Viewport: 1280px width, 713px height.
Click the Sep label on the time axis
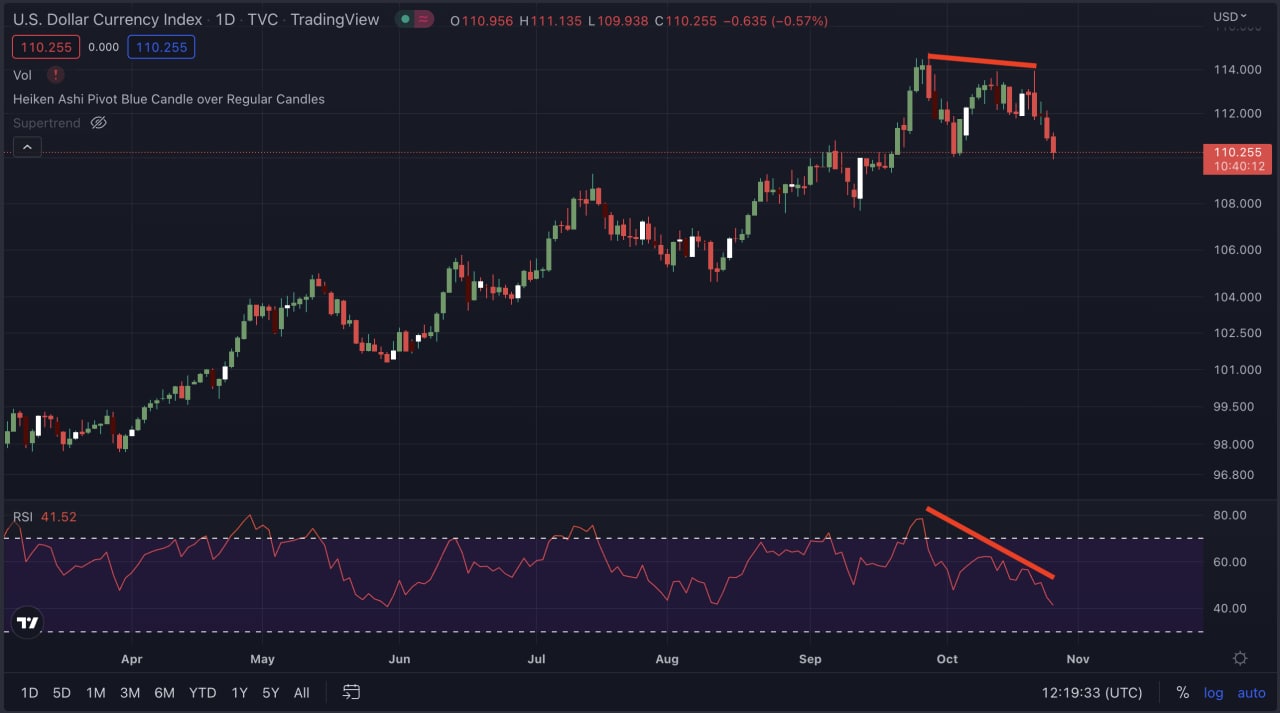(x=810, y=659)
